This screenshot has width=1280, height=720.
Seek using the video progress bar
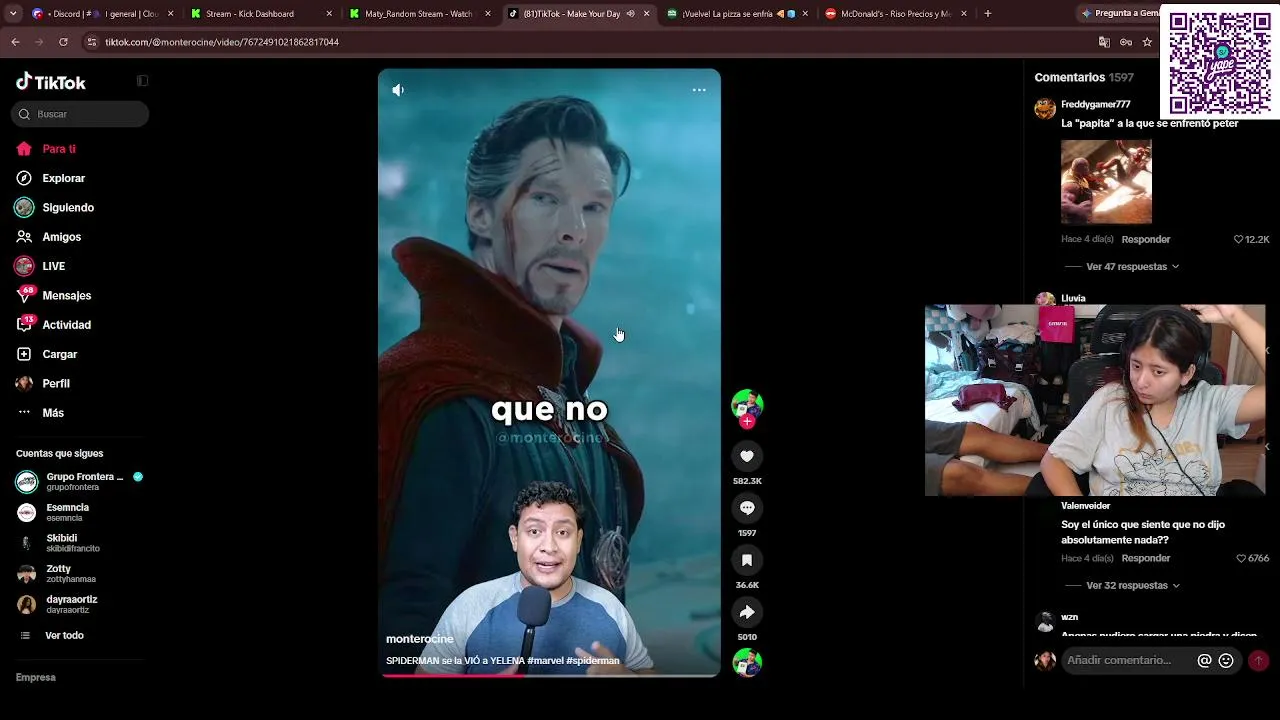pyautogui.click(x=549, y=675)
